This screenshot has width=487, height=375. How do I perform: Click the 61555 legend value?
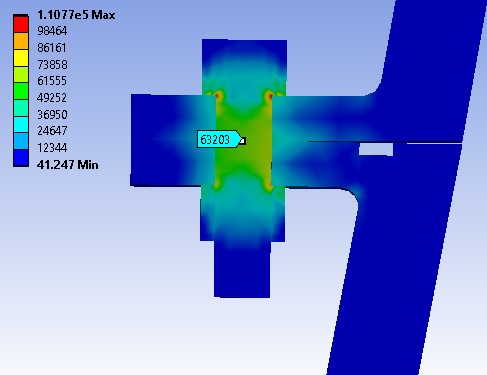point(52,81)
